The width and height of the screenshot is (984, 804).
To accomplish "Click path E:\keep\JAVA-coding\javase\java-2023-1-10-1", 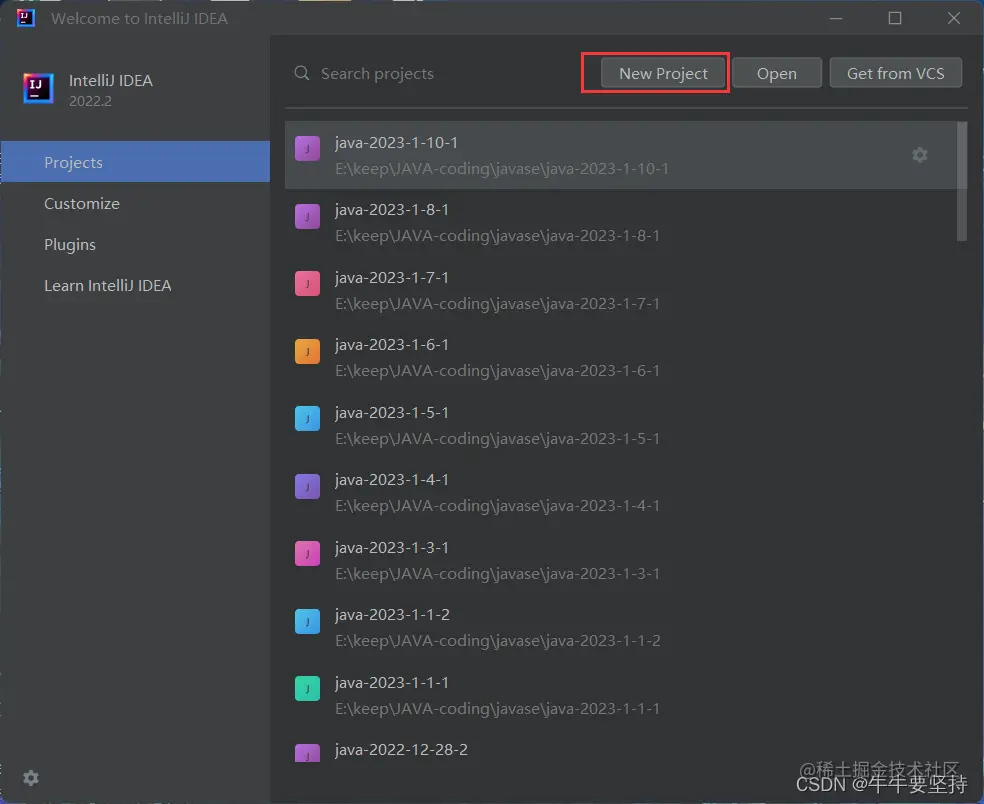I will pyautogui.click(x=501, y=169).
